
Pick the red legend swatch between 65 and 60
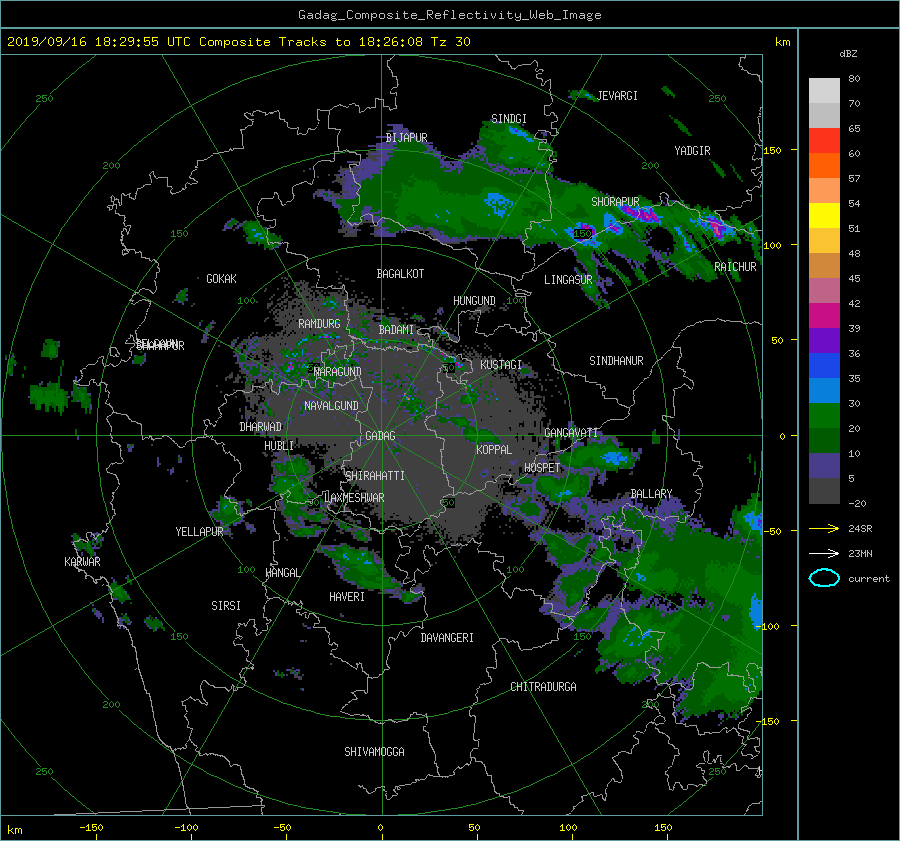(824, 141)
